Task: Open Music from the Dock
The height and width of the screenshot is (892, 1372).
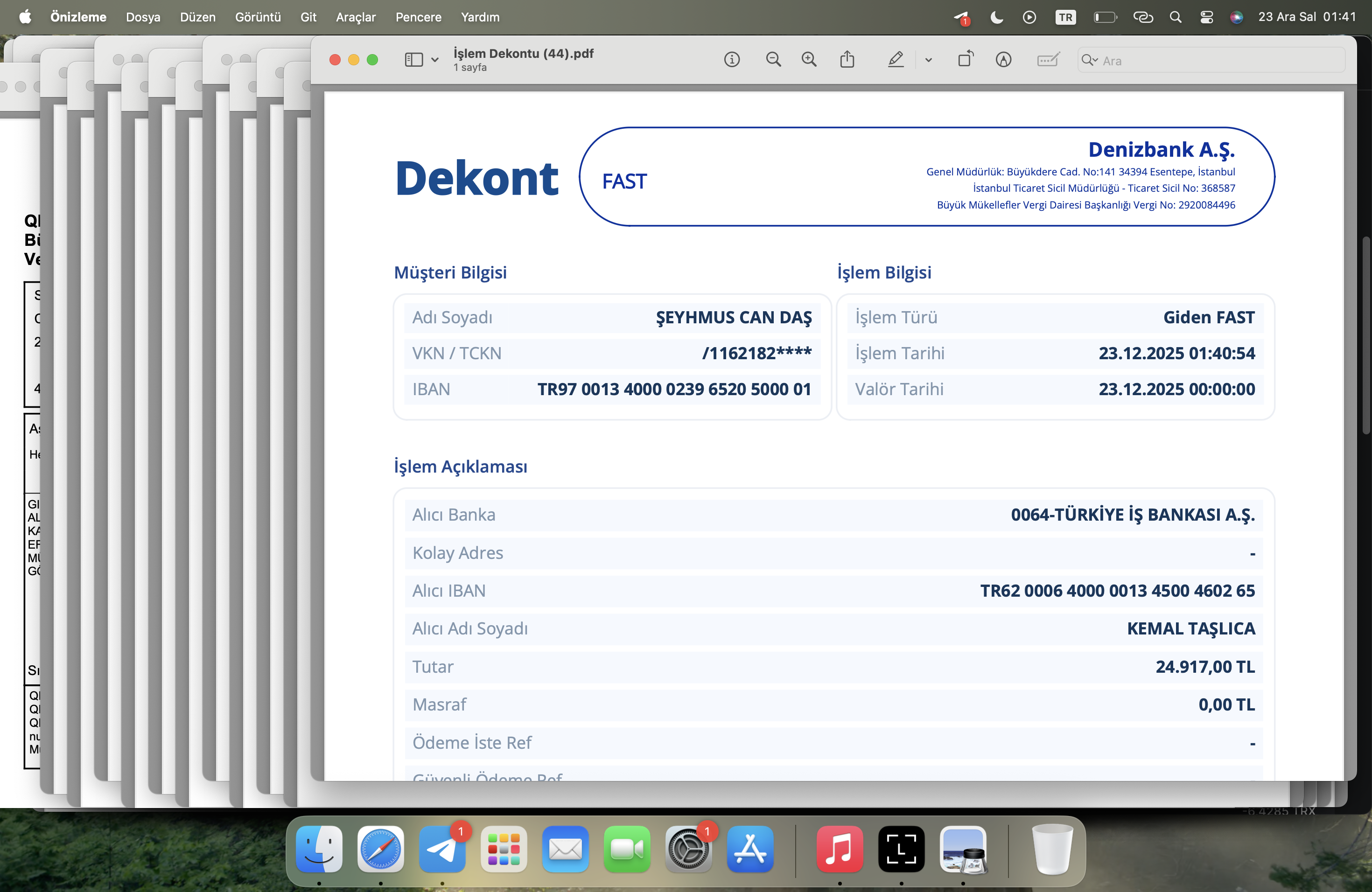Action: (840, 849)
